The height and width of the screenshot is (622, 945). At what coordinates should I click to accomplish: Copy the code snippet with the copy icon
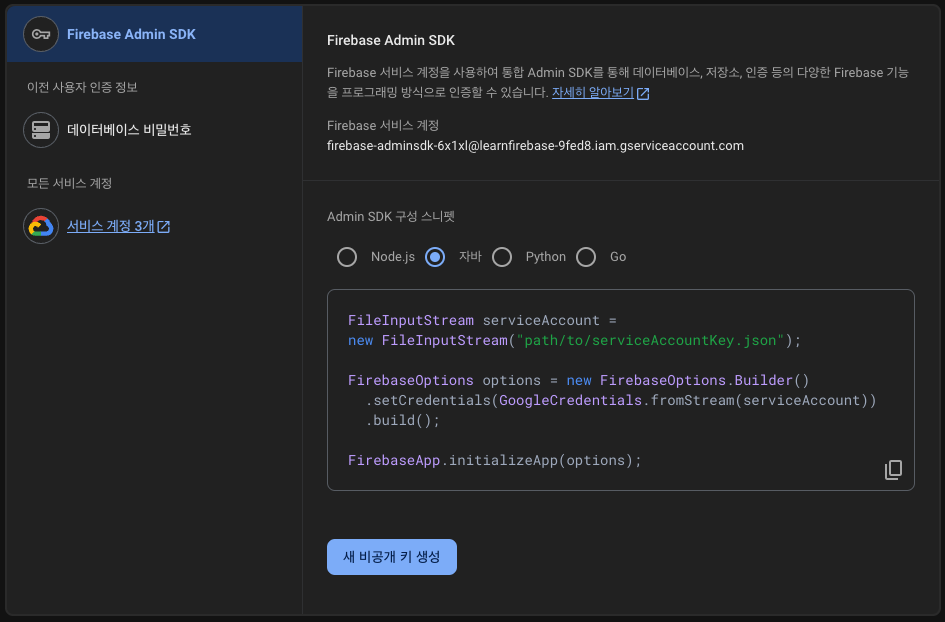click(893, 470)
